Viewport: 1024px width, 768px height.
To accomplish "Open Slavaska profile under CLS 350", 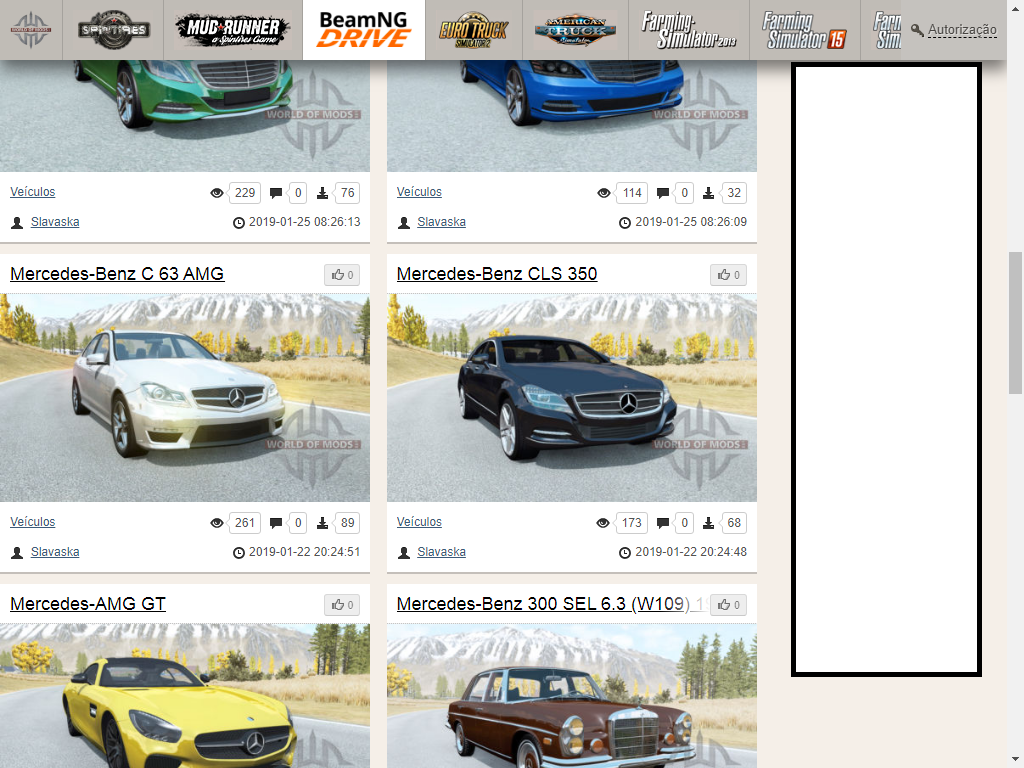I will [441, 552].
